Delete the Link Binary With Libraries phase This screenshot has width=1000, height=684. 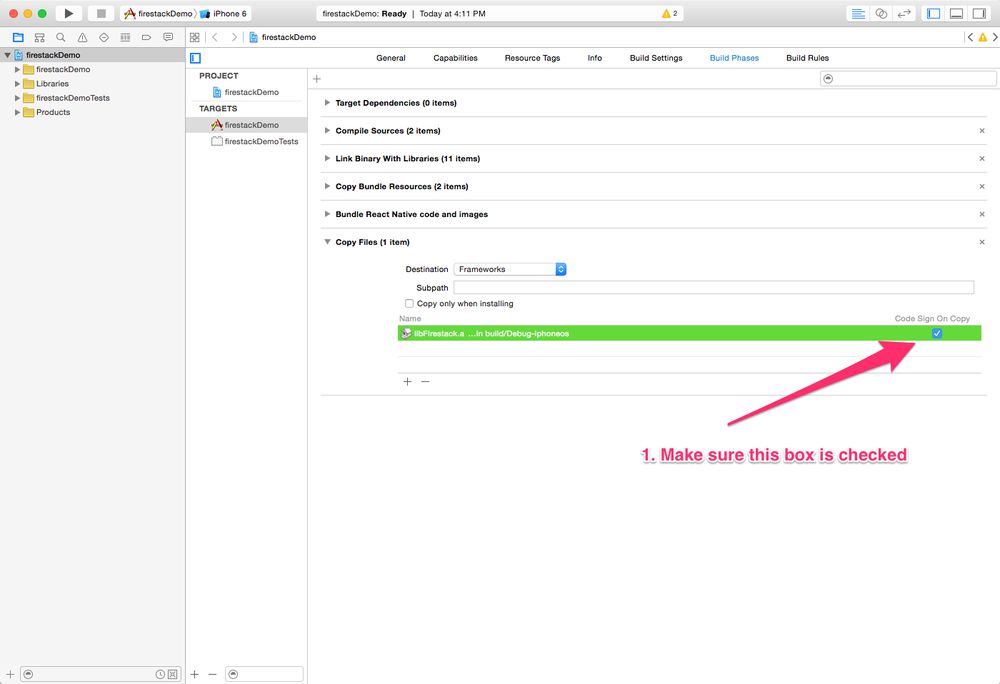tap(982, 159)
